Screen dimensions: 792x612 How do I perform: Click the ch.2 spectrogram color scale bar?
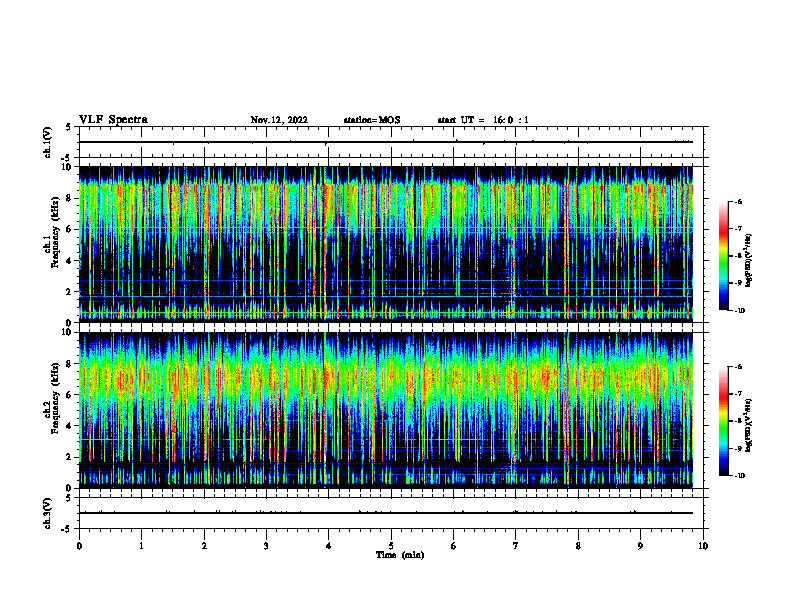723,421
